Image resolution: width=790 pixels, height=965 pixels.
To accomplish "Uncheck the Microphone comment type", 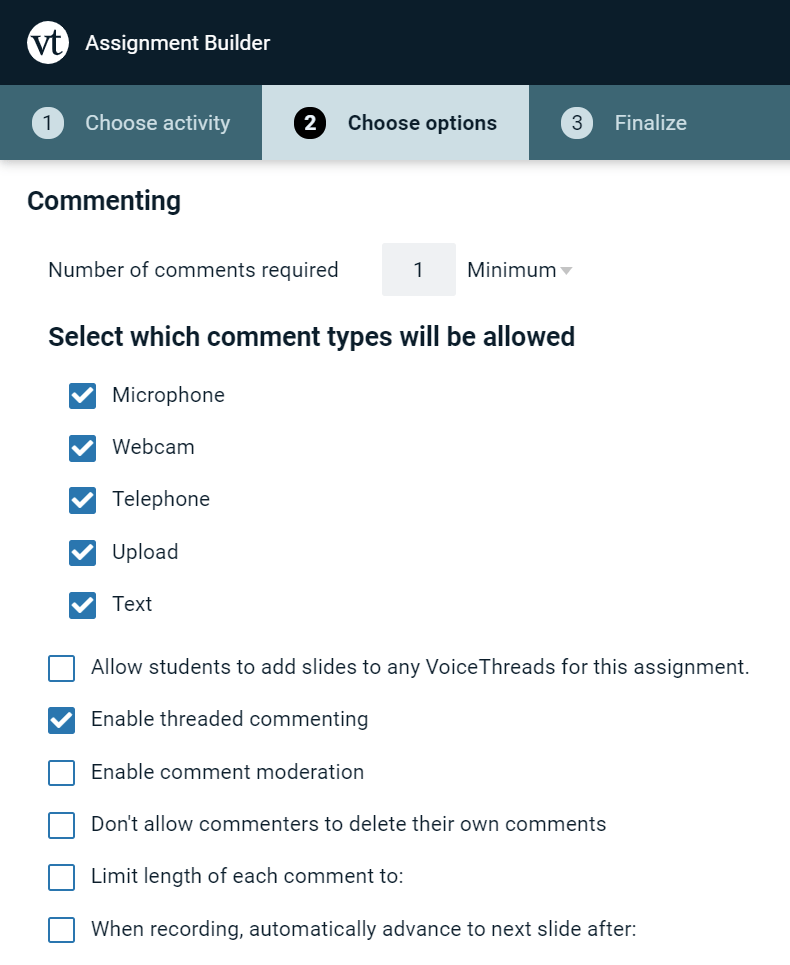I will [82, 395].
